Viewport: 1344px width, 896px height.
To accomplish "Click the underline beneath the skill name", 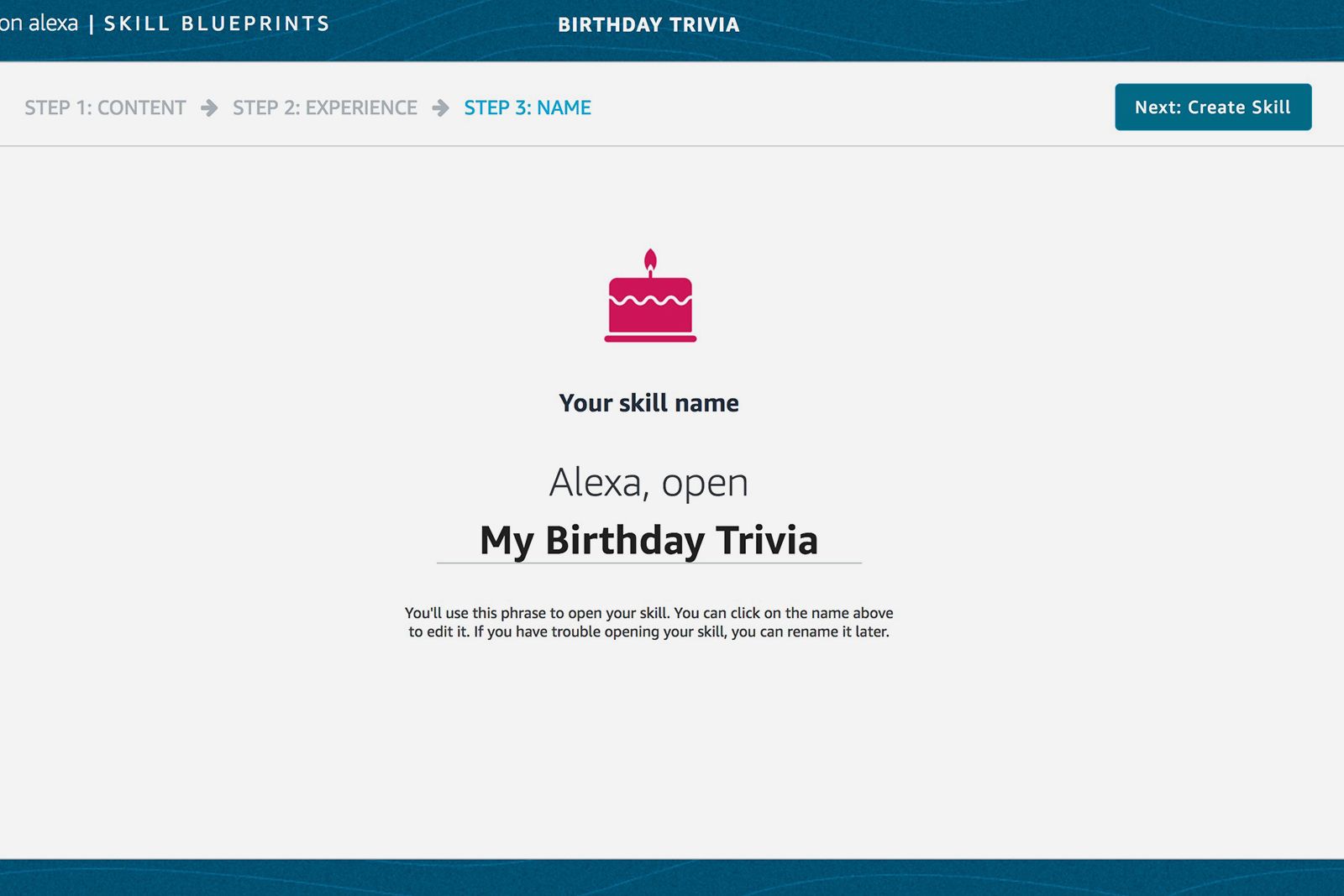I will tap(648, 563).
